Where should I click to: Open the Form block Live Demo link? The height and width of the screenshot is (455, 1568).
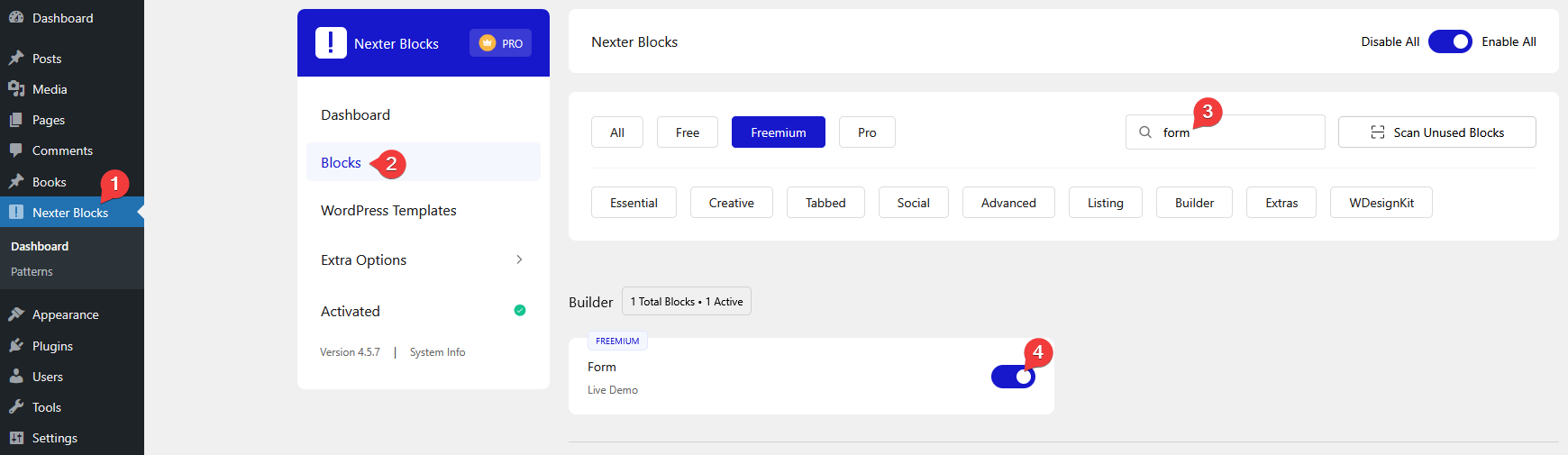[613, 390]
